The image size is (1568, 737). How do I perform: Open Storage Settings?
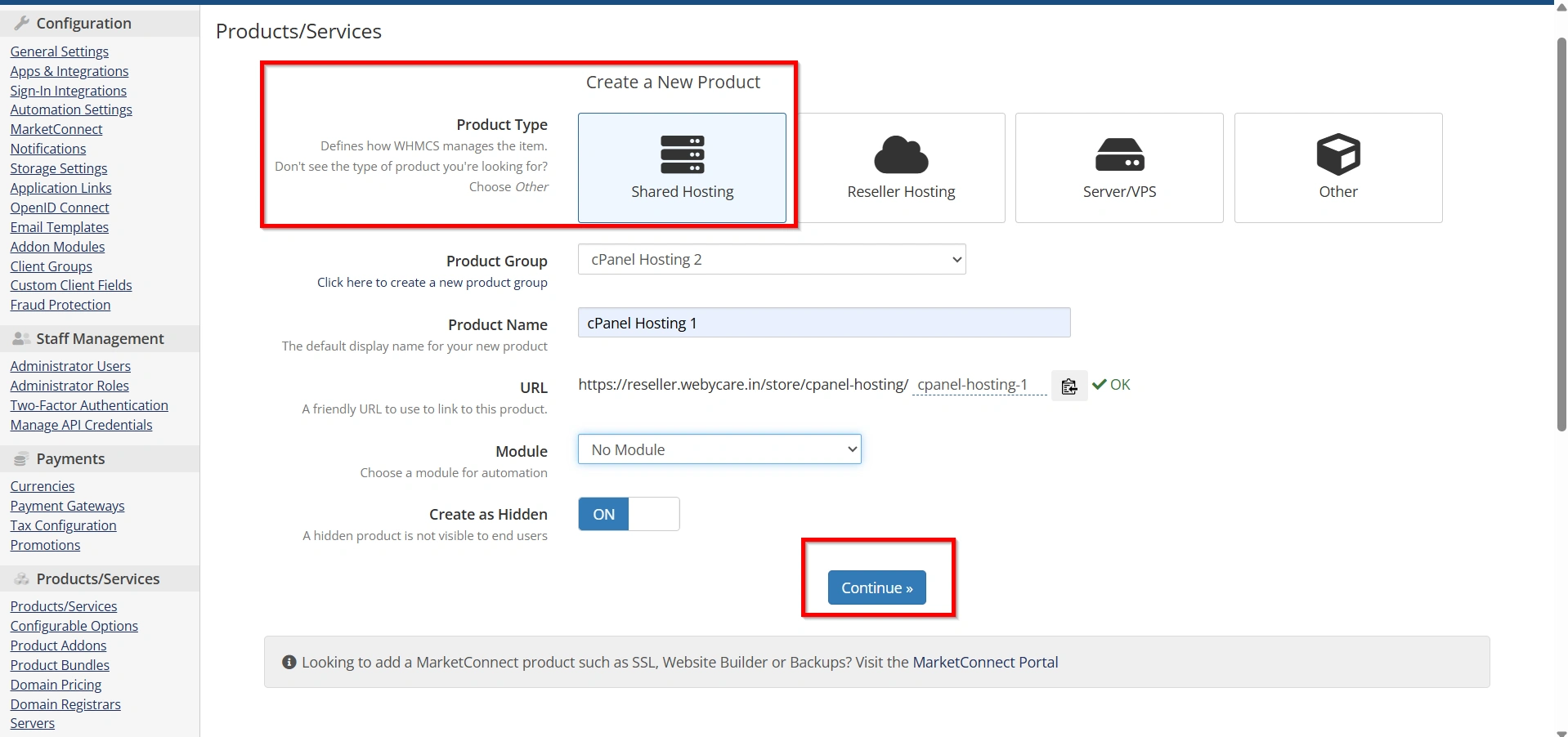pos(59,168)
